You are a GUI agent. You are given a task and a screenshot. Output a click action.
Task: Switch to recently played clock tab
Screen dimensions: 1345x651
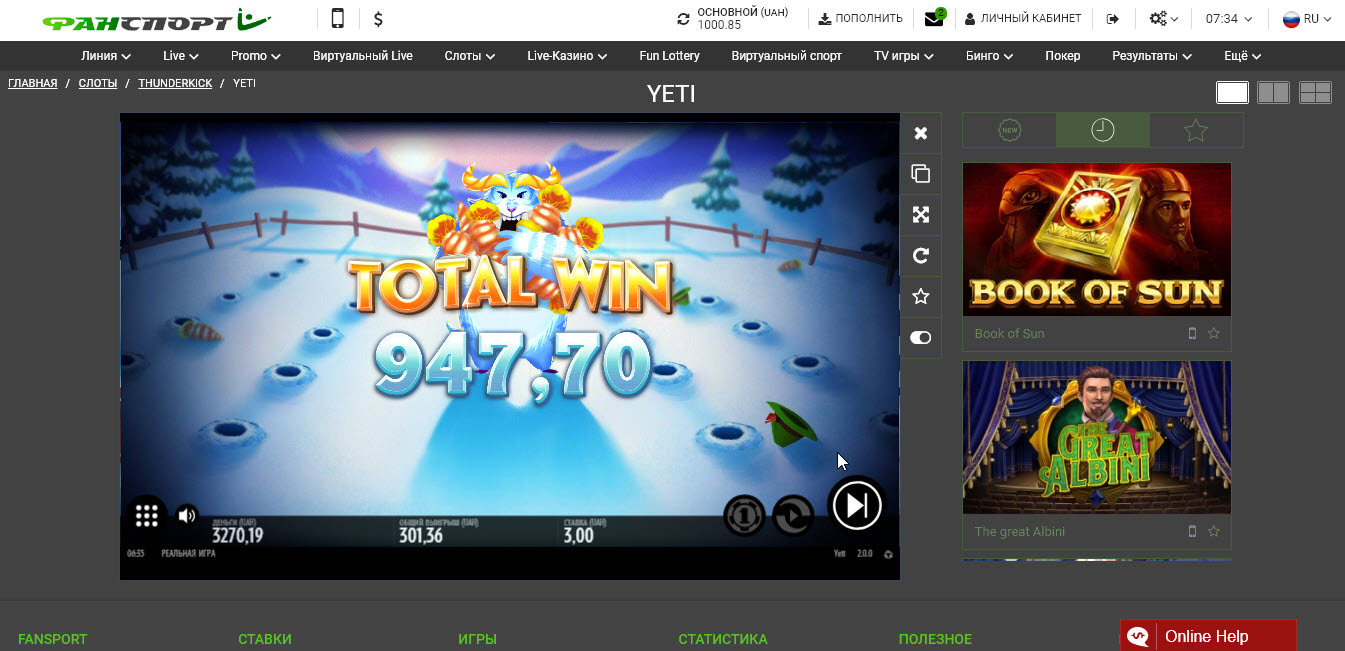click(1103, 130)
